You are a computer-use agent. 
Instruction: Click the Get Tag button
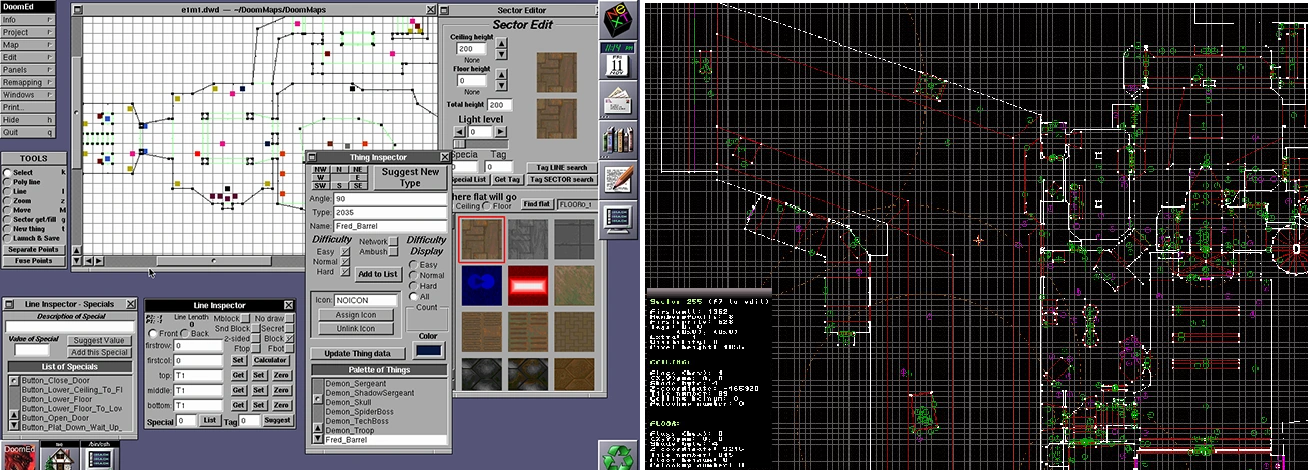507,180
